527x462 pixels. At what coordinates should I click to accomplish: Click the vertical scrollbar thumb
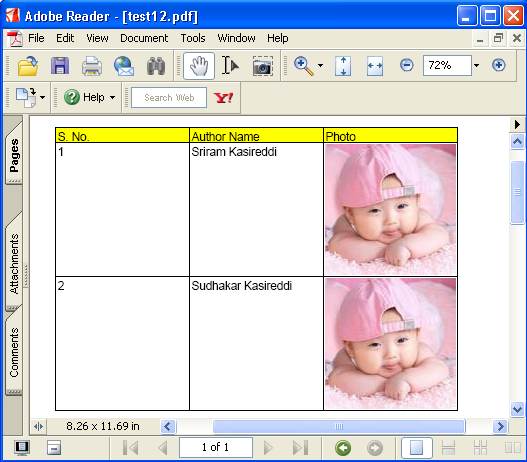pyautogui.click(x=517, y=193)
